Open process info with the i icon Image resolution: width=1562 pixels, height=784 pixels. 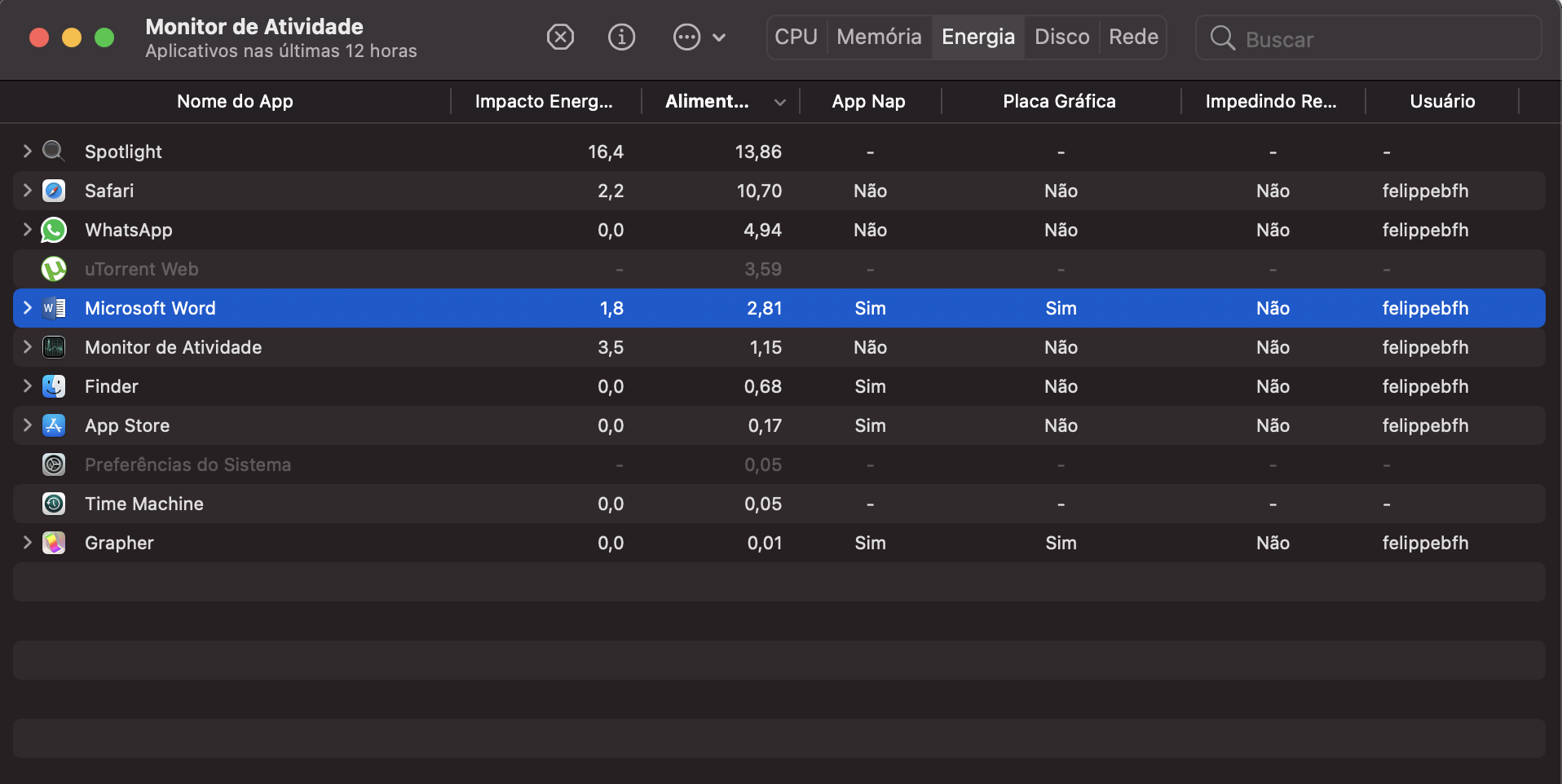click(621, 37)
